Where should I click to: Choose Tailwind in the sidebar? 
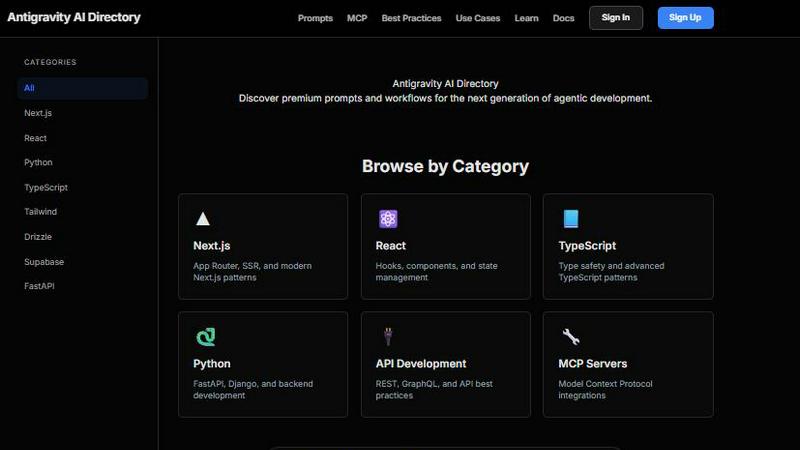(x=40, y=212)
